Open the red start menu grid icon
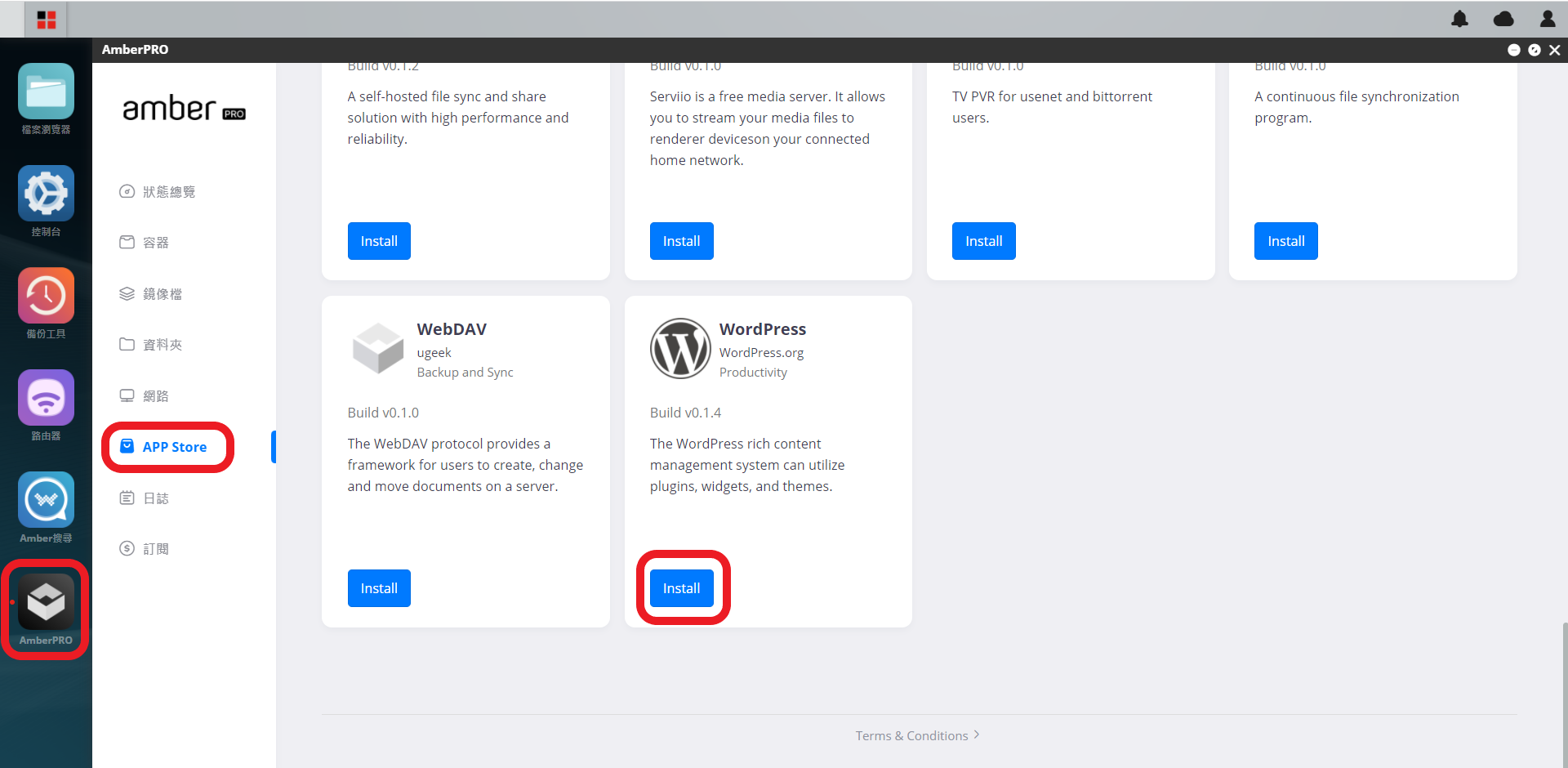The image size is (1568, 768). (47, 20)
